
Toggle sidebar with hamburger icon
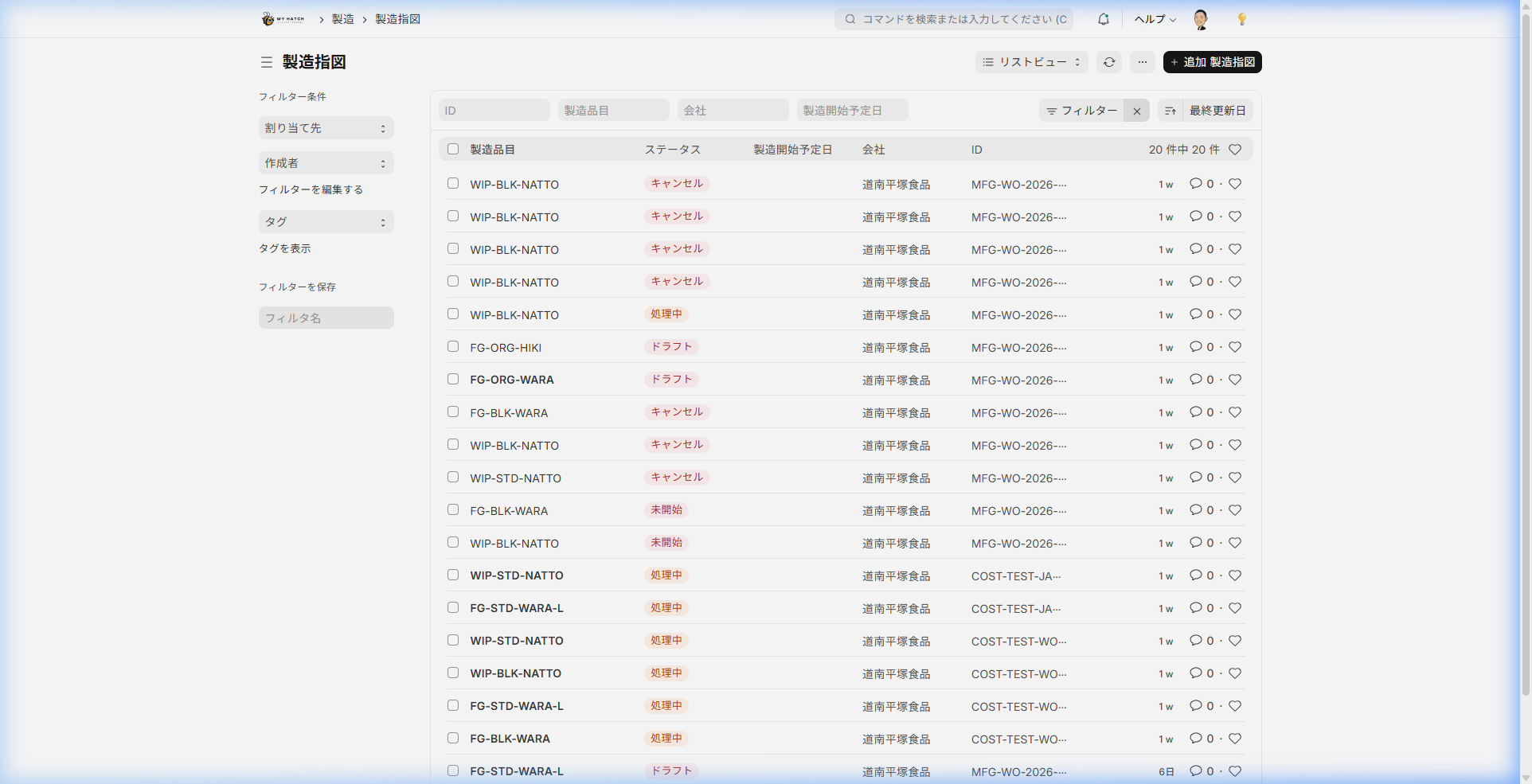point(267,62)
